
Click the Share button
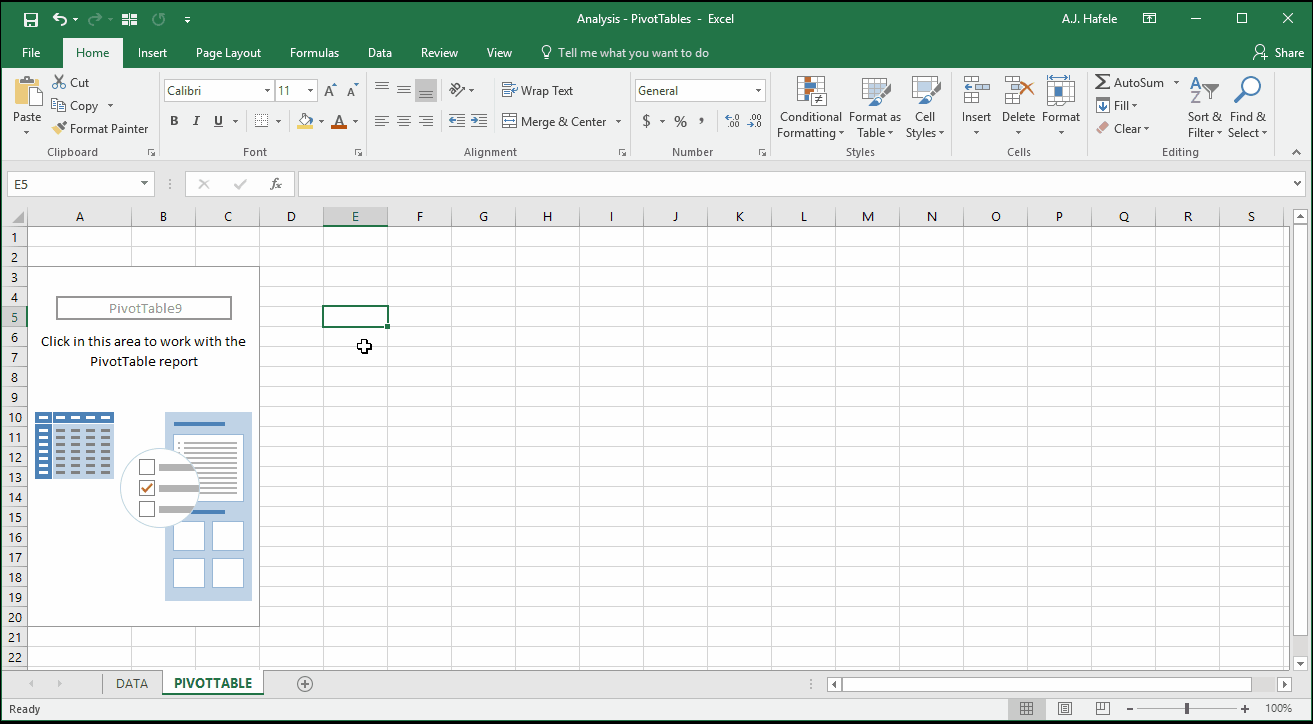[1279, 53]
